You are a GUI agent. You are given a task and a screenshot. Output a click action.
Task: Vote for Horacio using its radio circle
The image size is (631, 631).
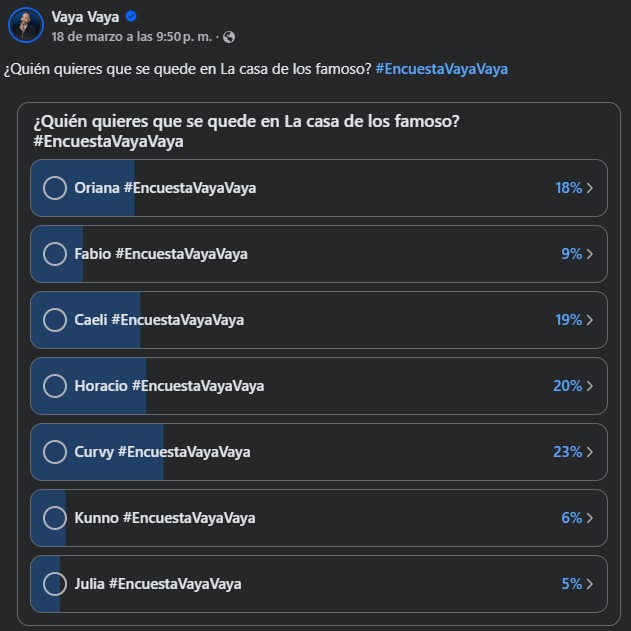[x=55, y=386]
